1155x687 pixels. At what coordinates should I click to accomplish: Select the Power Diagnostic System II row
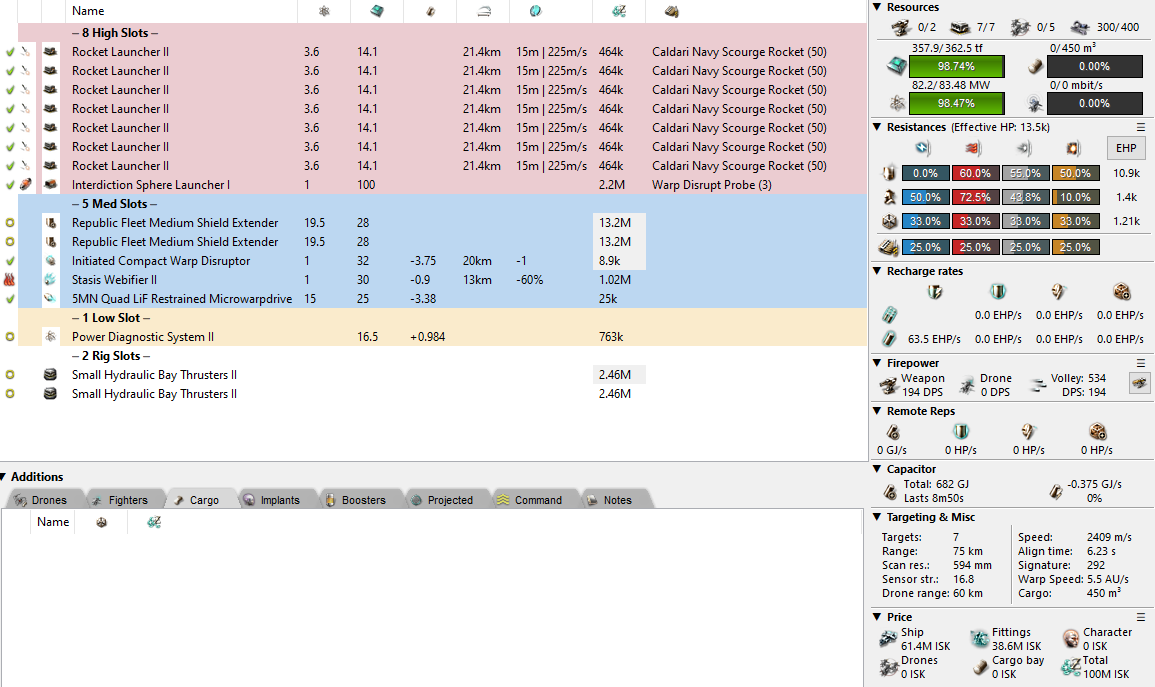click(x=142, y=337)
